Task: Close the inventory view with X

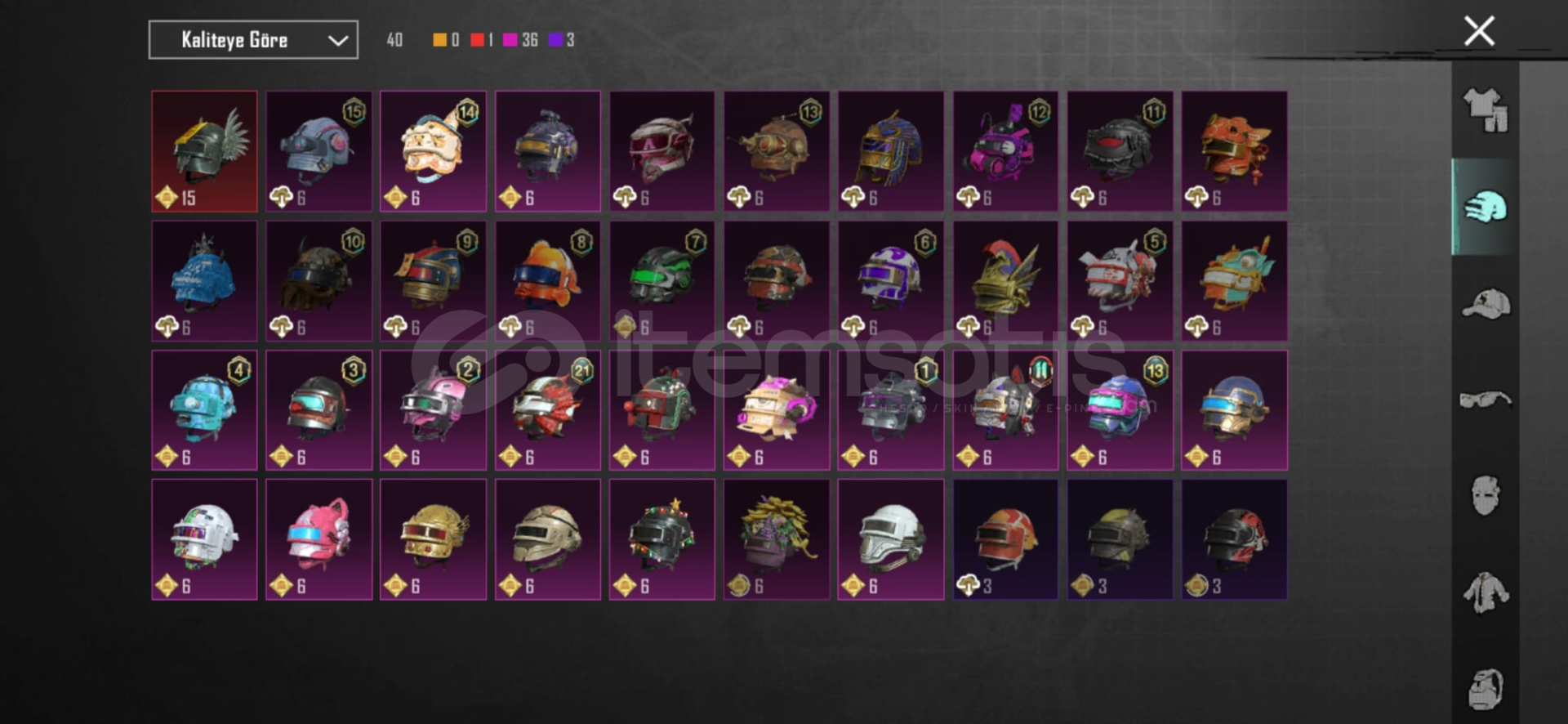Action: [1479, 31]
